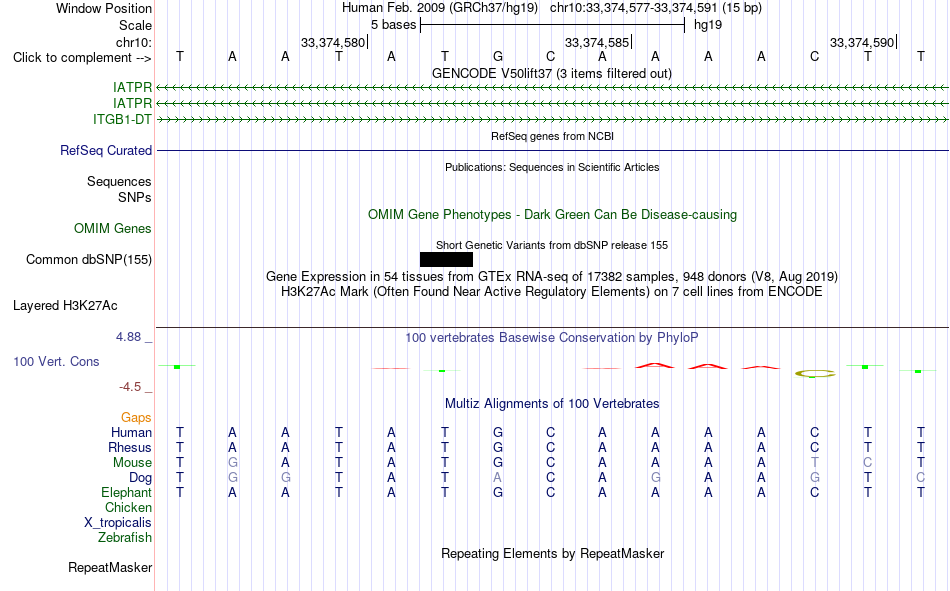Click the RepeatMasker track label
This screenshot has width=950, height=591.
[x=110, y=567]
